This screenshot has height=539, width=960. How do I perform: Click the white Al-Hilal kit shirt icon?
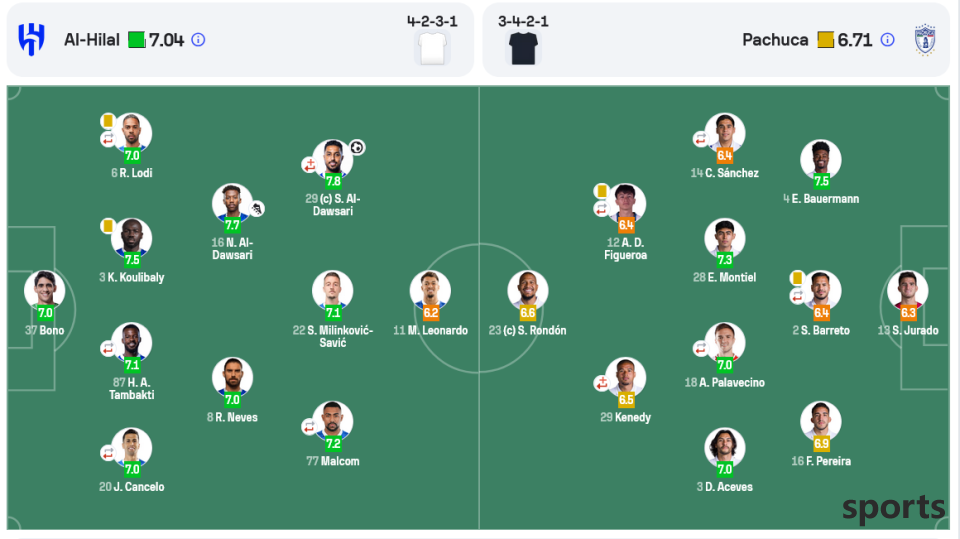click(x=432, y=48)
